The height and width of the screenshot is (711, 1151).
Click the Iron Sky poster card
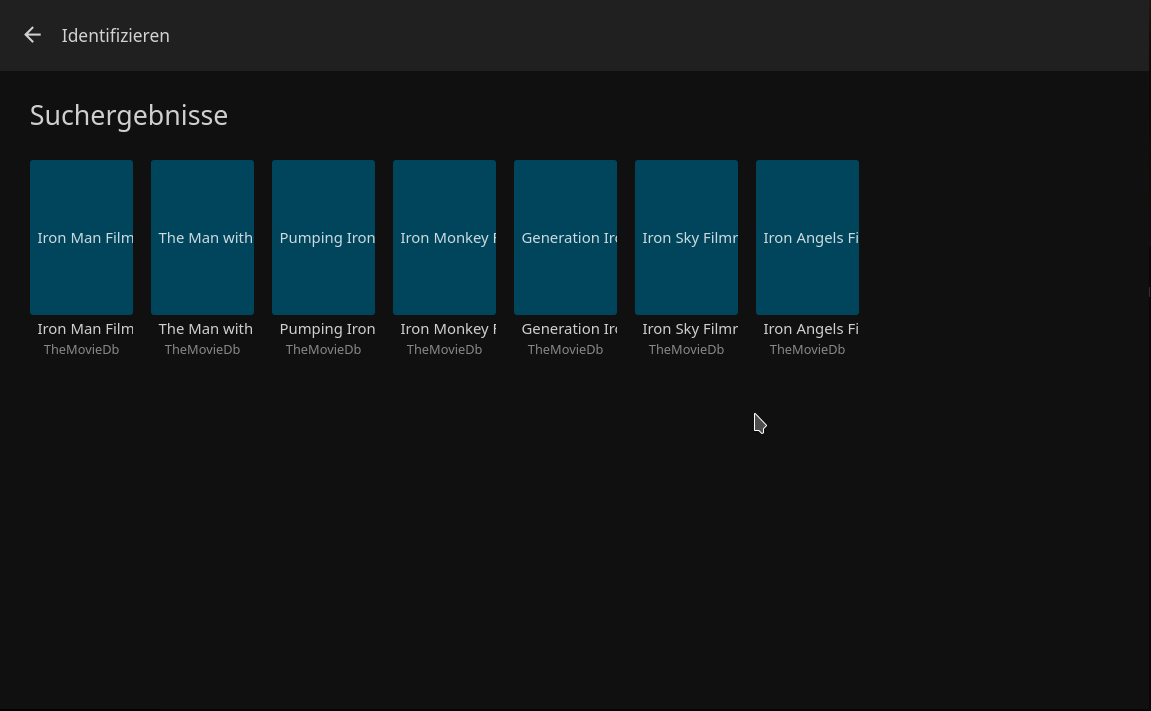click(686, 237)
